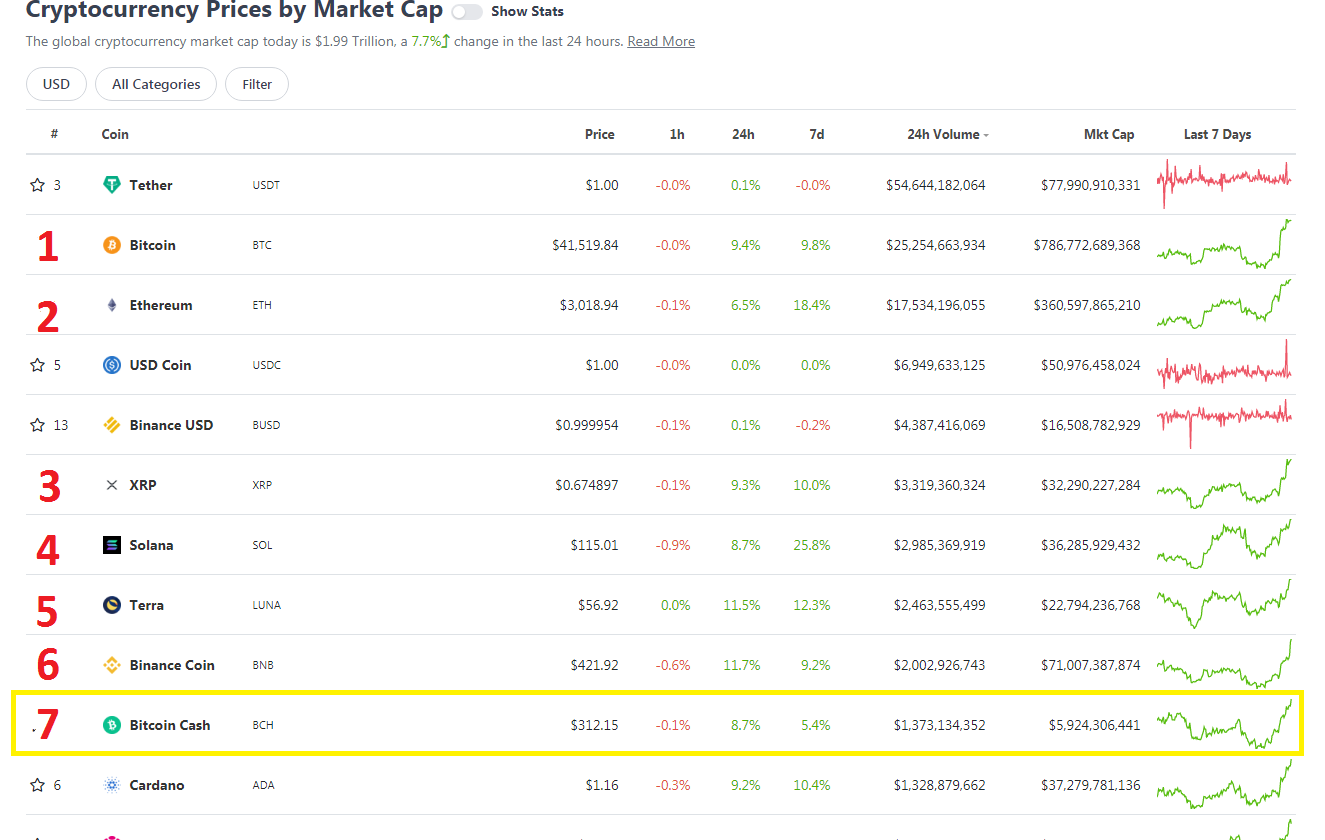
Task: Sort the table by Coin name
Action: [115, 134]
